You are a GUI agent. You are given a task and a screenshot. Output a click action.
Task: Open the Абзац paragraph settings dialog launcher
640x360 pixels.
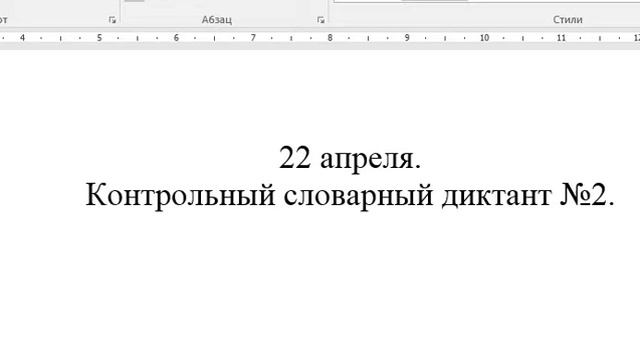point(321,20)
